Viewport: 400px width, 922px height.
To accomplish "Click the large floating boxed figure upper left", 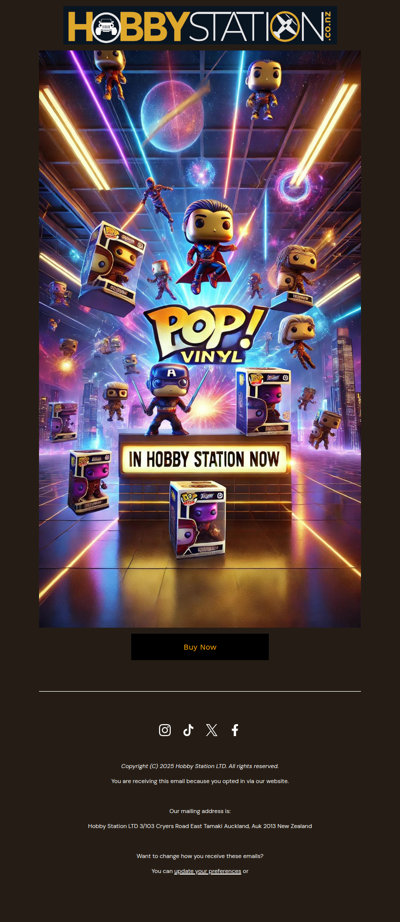I will [112, 266].
